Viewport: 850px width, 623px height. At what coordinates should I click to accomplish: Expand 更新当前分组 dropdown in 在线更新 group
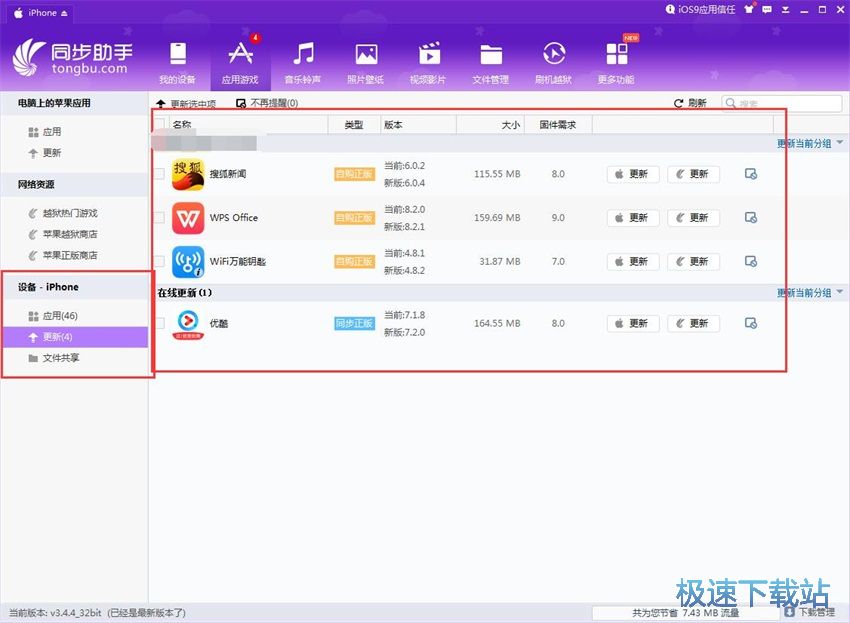pos(840,292)
